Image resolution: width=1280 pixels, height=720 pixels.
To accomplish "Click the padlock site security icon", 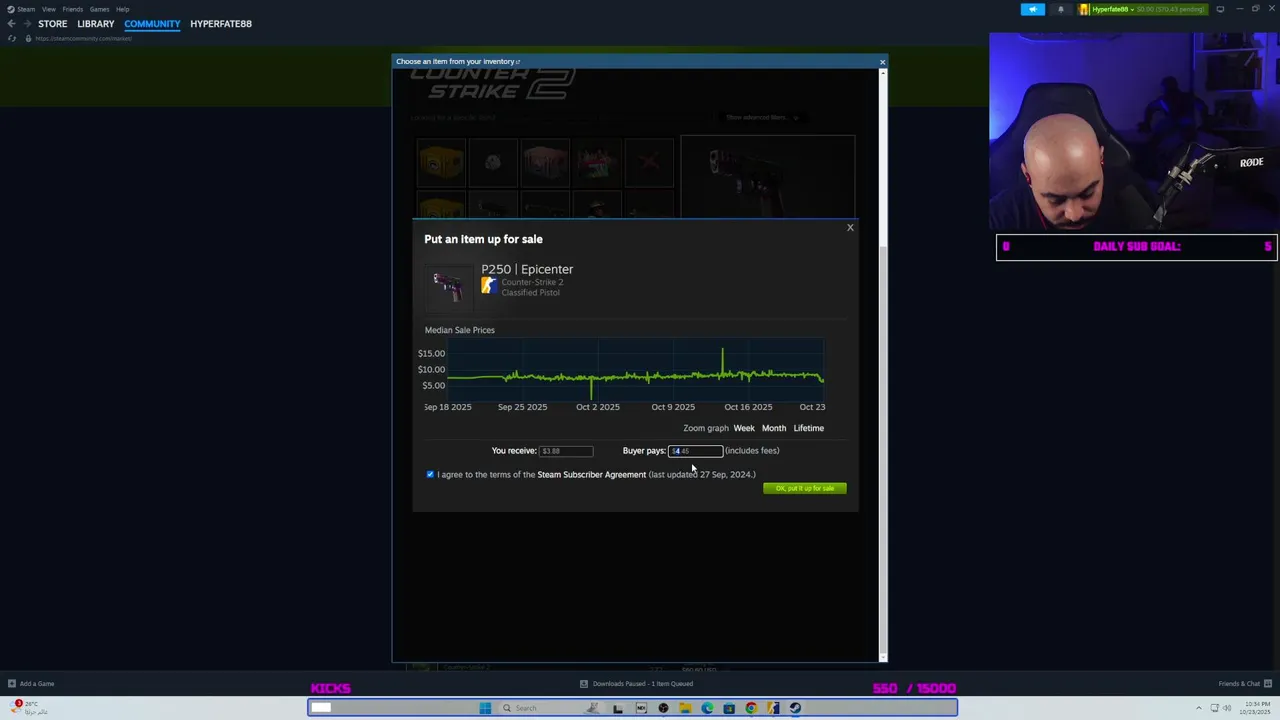I will tap(28, 38).
